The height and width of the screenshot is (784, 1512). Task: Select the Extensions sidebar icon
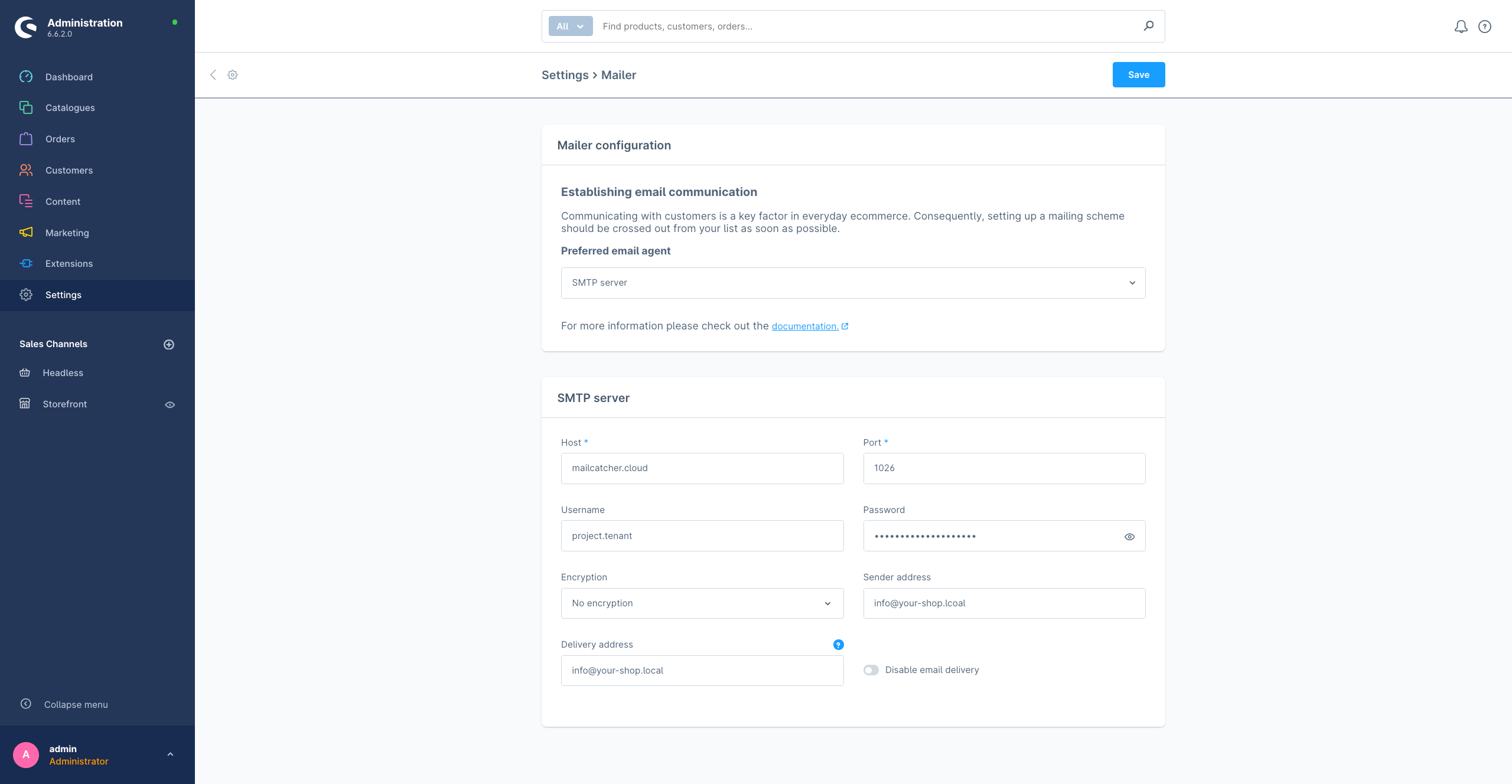[26, 263]
